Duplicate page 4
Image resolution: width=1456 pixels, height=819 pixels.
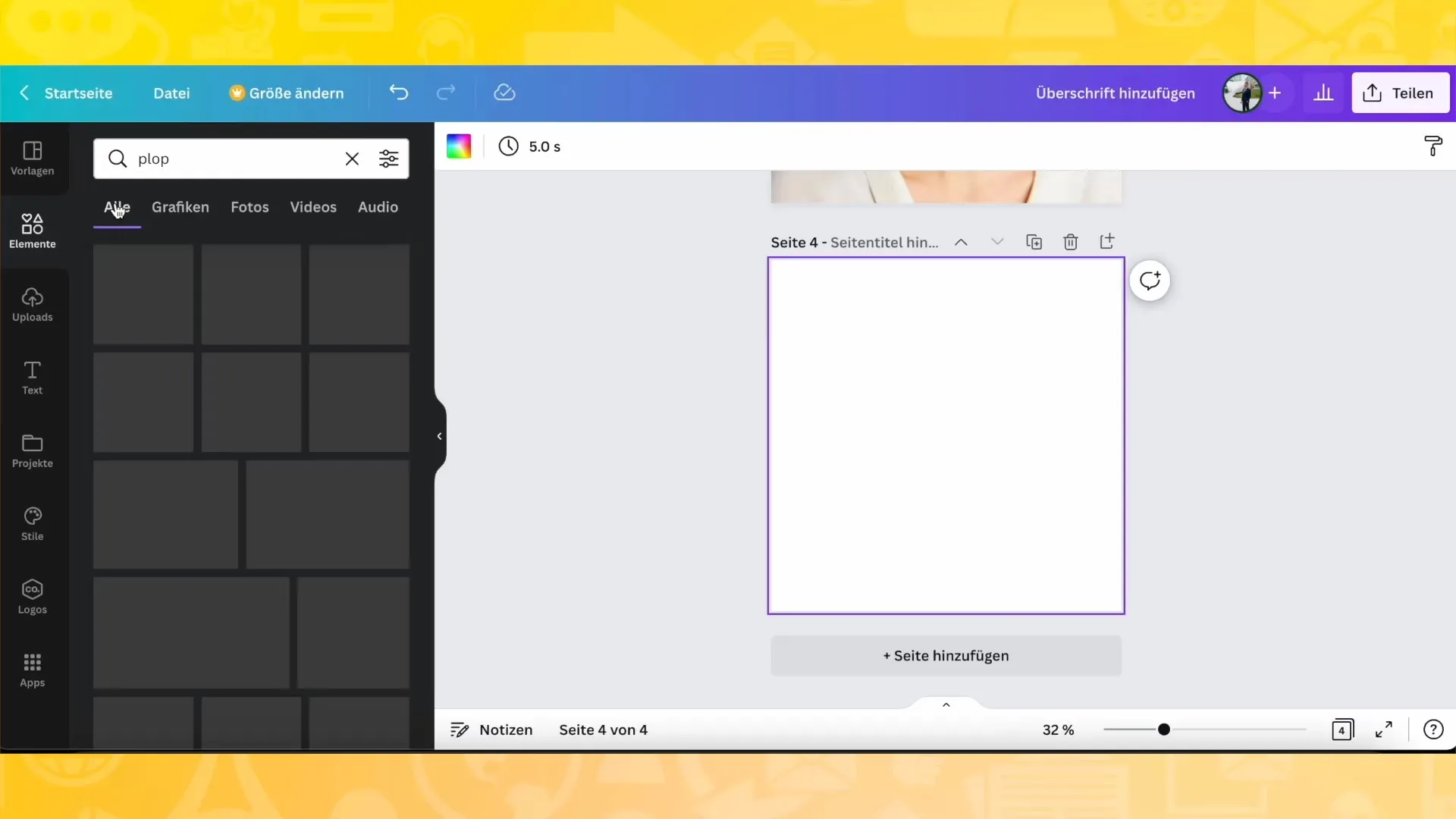pos(1034,242)
